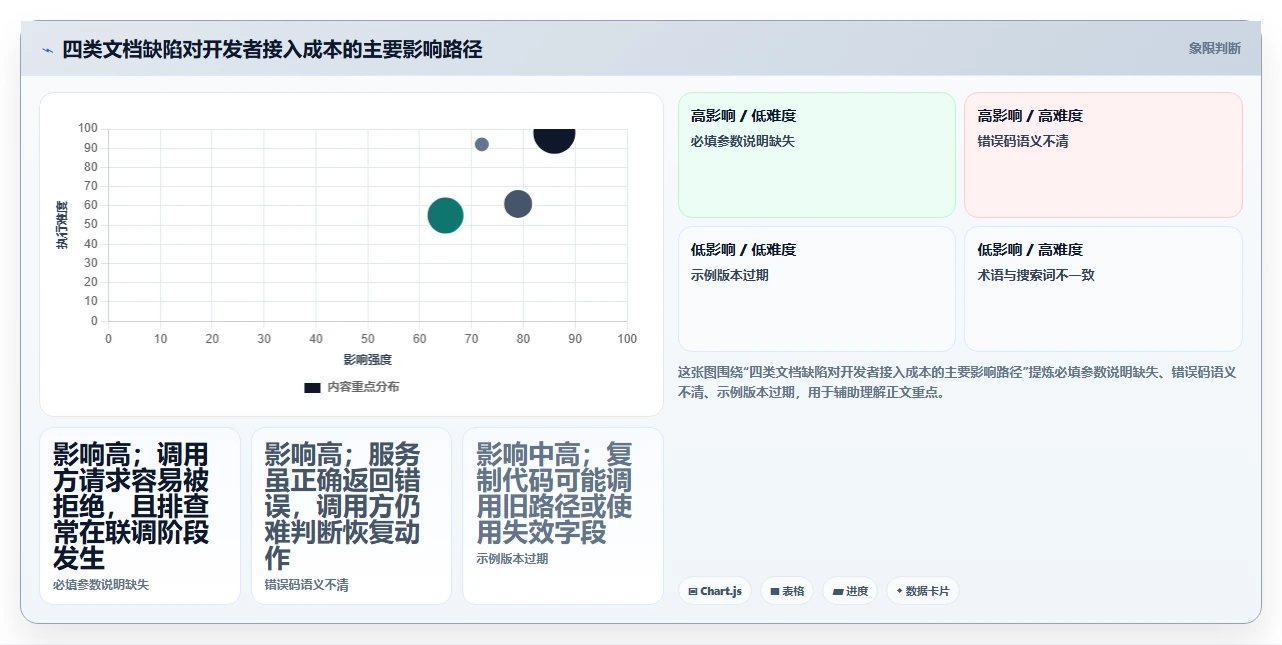Click the card captioned 必填参数说明缺失
This screenshot has height=645, width=1282.
(140, 516)
